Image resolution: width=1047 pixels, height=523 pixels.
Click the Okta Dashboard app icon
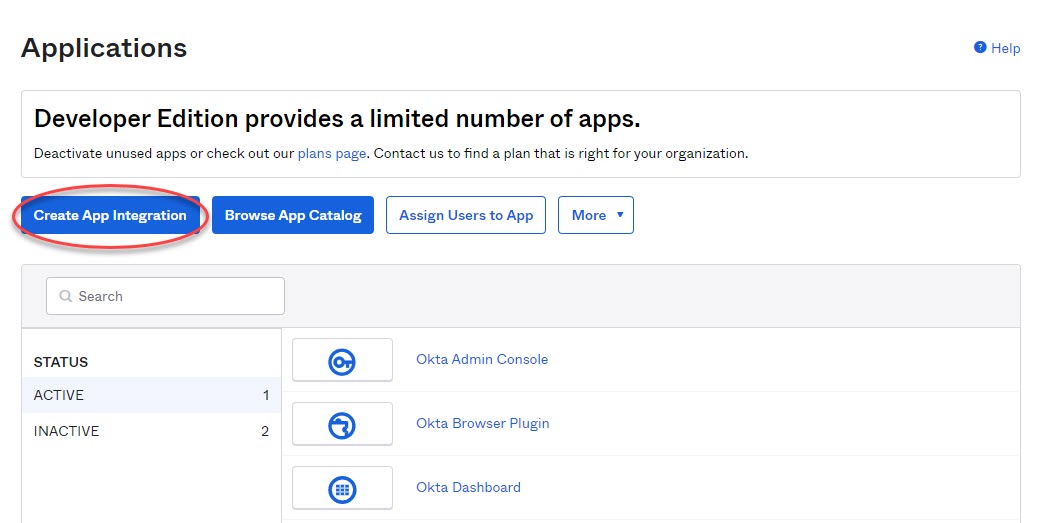point(343,488)
